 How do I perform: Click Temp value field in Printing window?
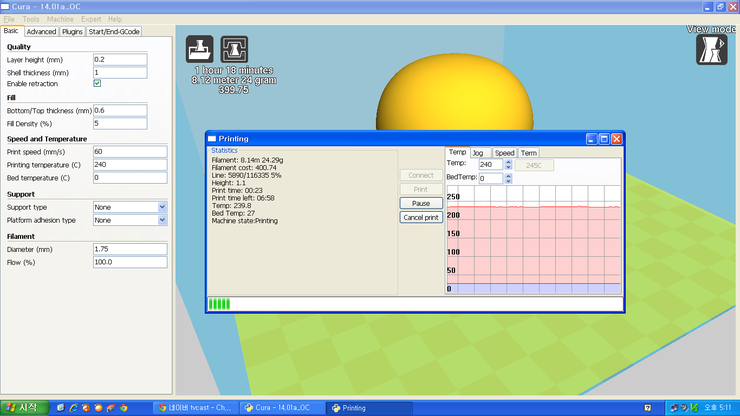point(491,164)
